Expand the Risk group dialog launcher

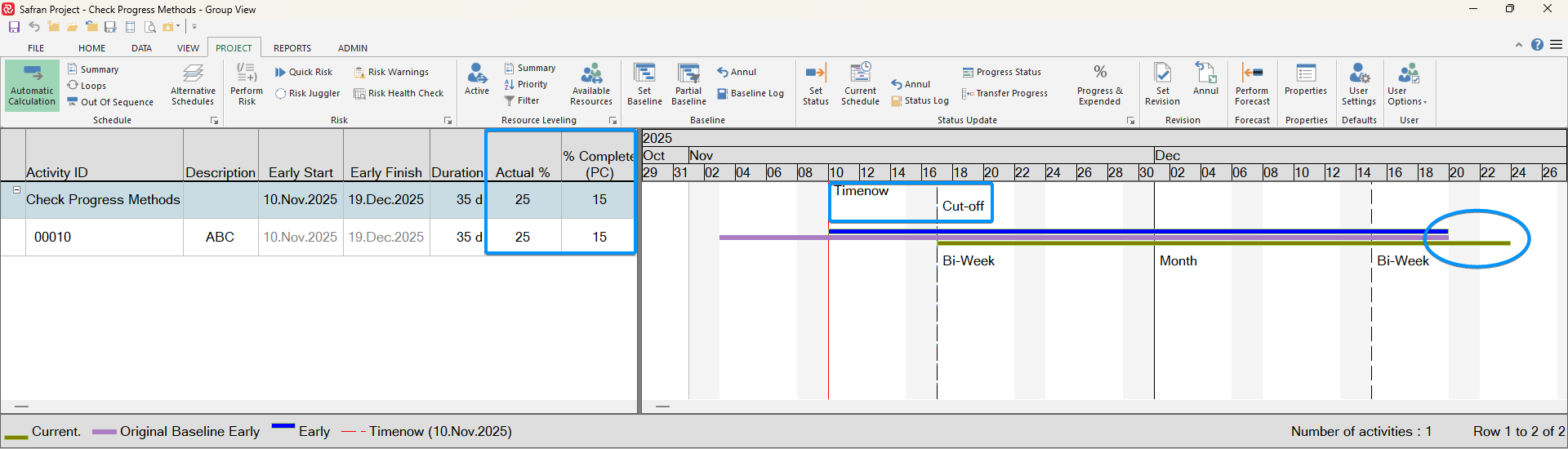[x=448, y=121]
